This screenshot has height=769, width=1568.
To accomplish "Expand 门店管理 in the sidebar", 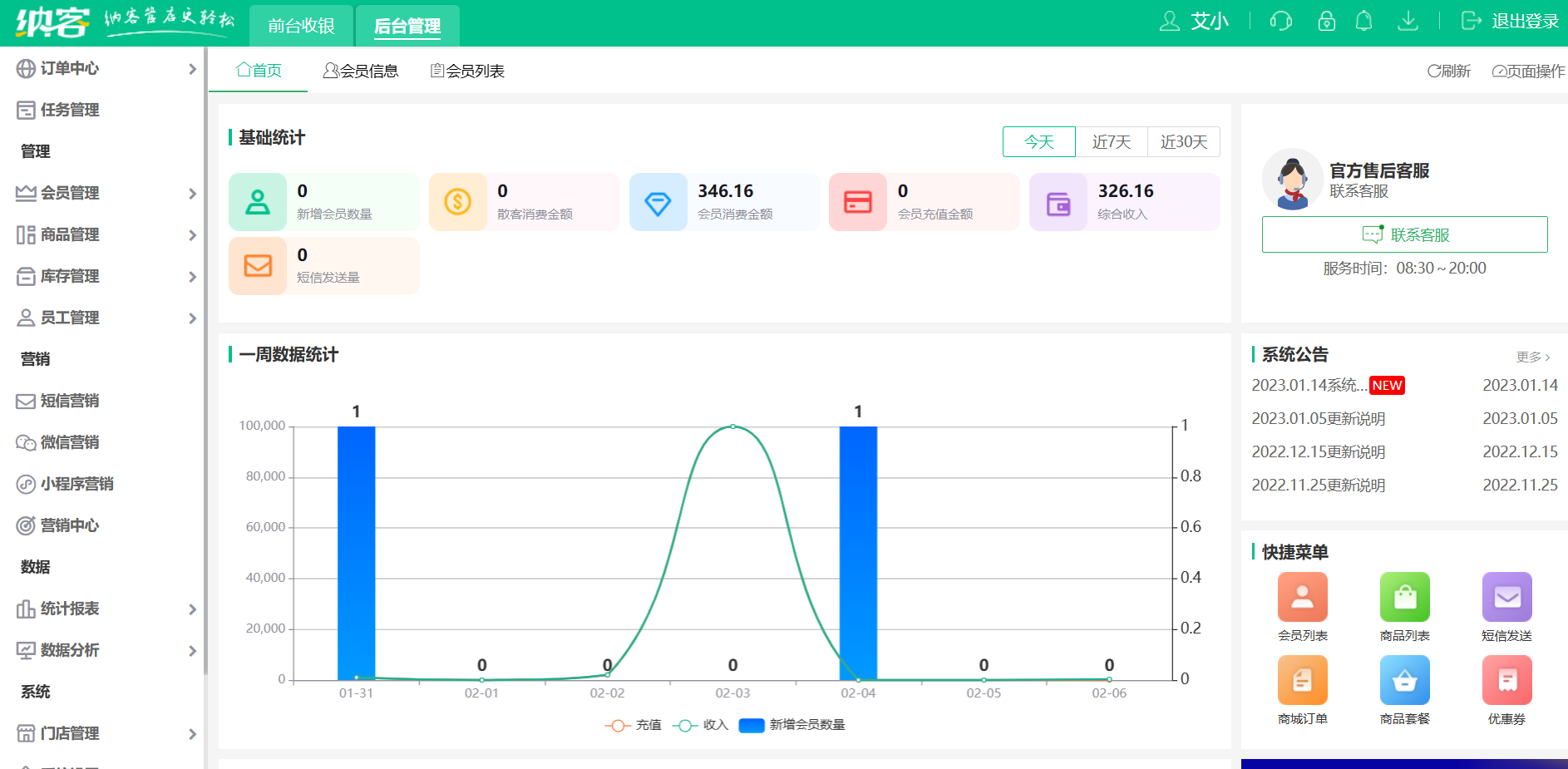I will (x=68, y=733).
